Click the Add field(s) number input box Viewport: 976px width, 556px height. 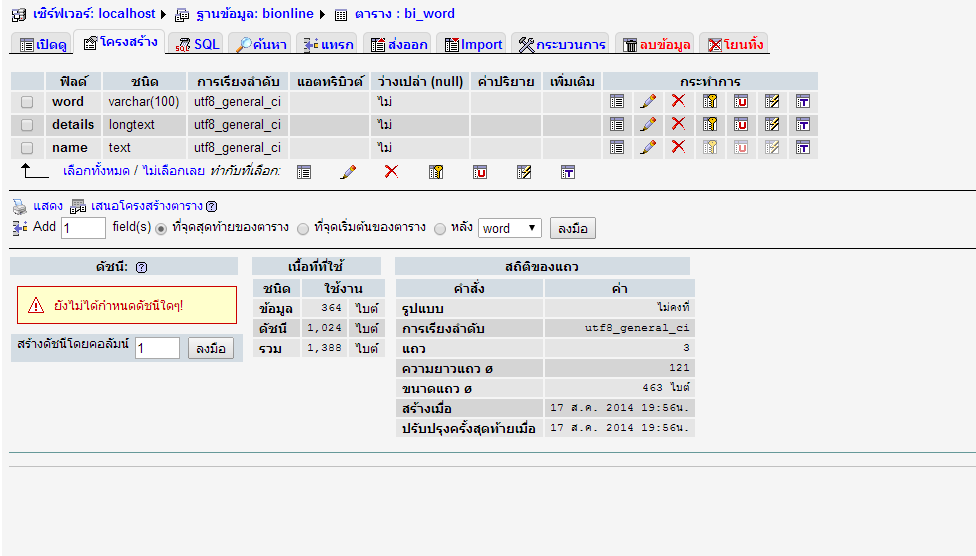pyautogui.click(x=83, y=228)
